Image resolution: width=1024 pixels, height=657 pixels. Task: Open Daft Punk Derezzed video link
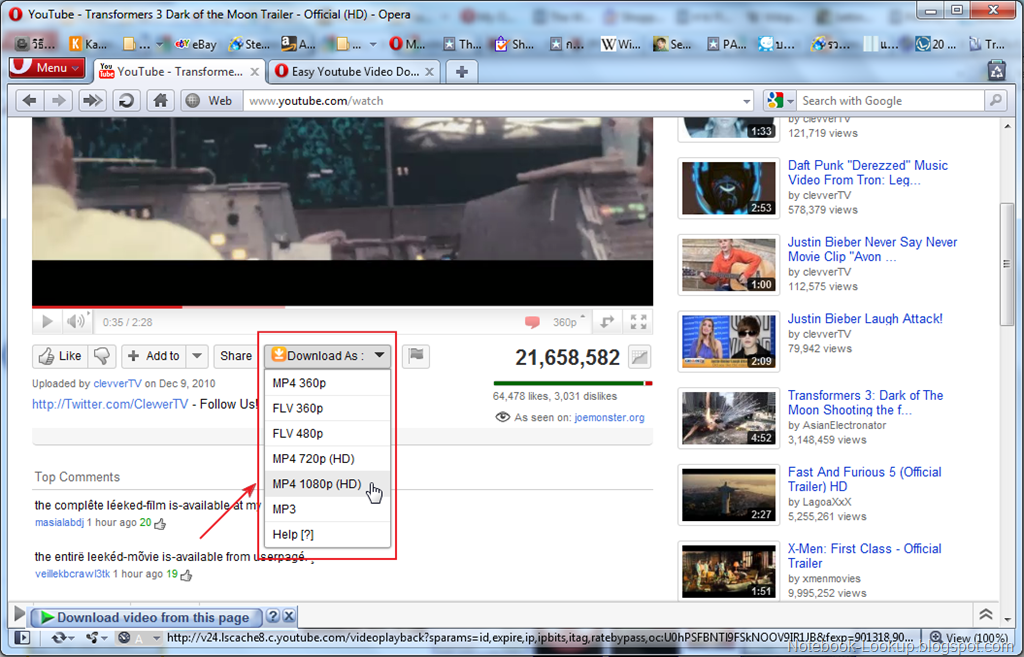click(x=867, y=172)
